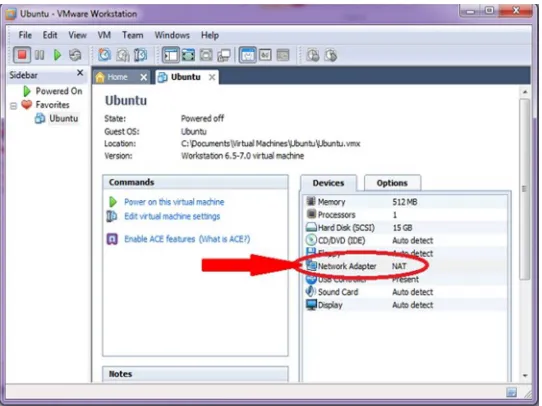Viewport: 542px width, 406px height.
Task: Click the Unity mode toolbar icon
Action: pyautogui.click(x=224, y=55)
